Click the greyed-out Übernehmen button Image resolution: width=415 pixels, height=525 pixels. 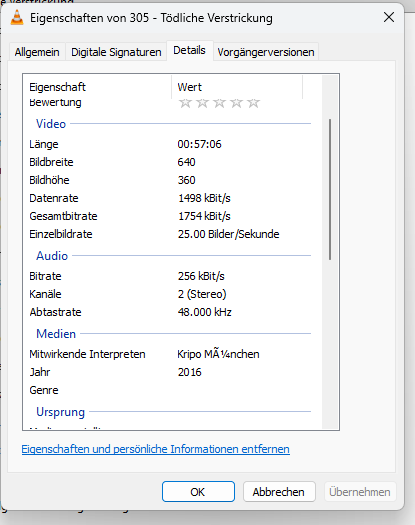(360, 492)
